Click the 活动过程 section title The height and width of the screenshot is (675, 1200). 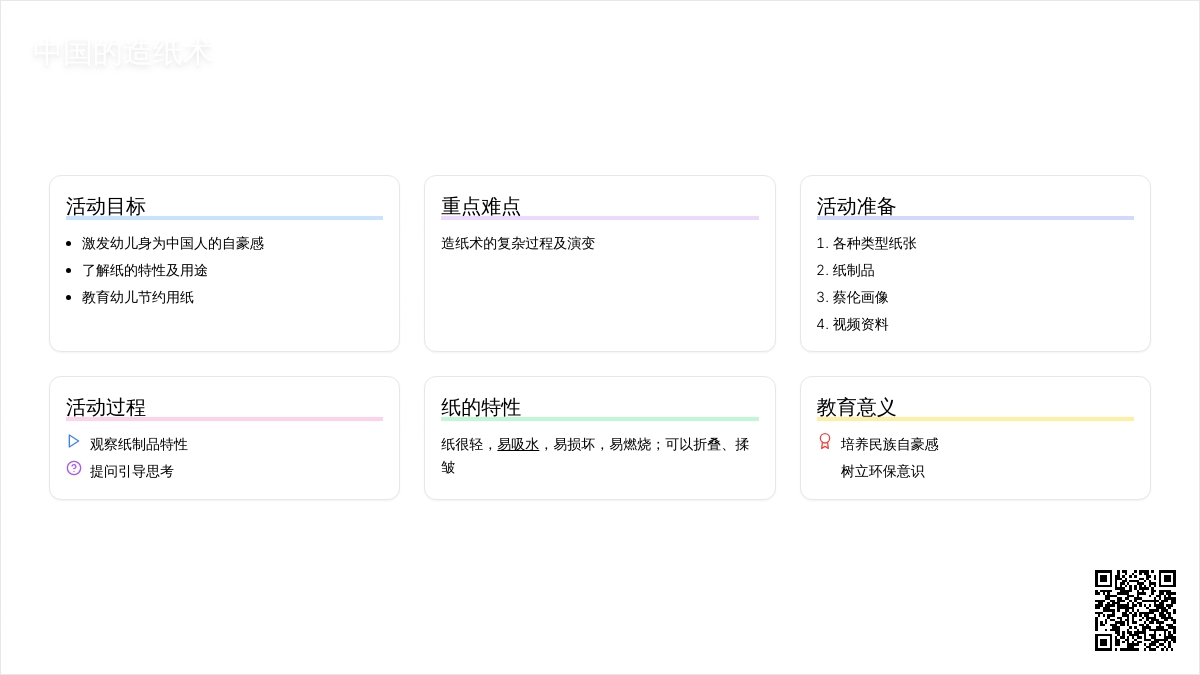106,407
